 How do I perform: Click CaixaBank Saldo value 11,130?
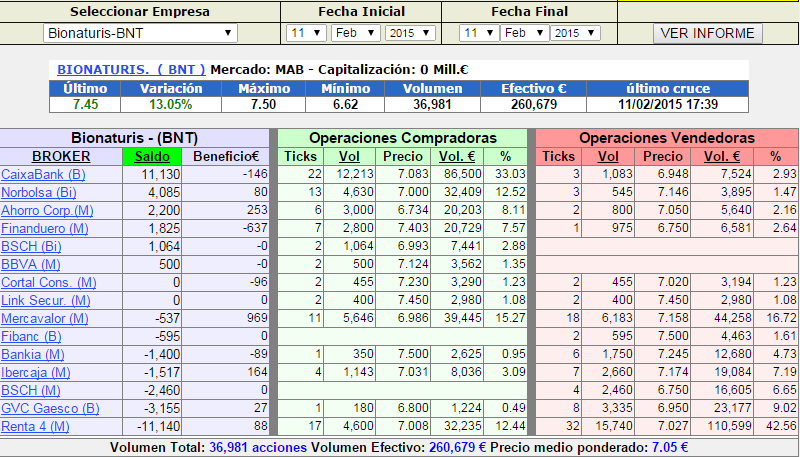tap(161, 174)
